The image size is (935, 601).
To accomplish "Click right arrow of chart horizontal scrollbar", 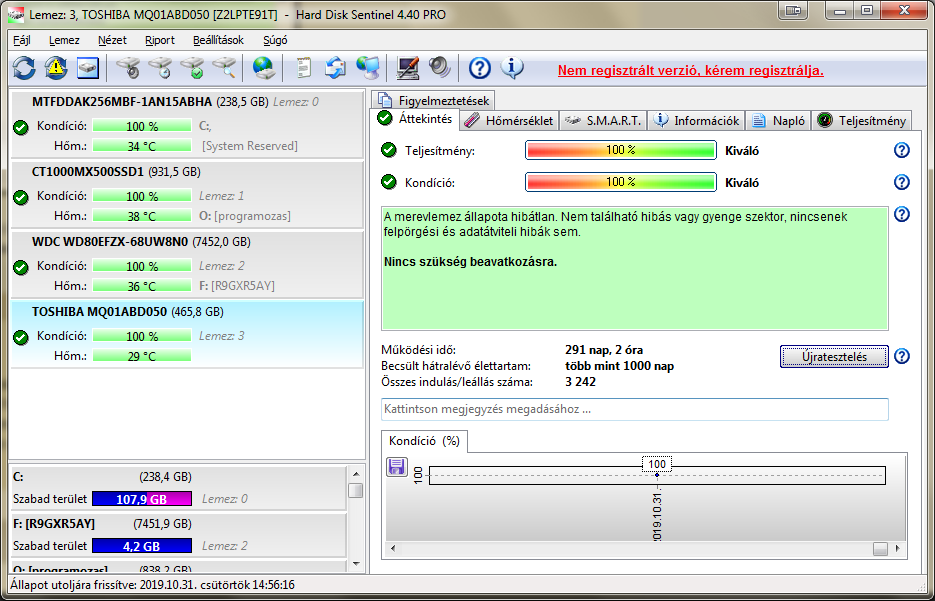I will pos(897,549).
